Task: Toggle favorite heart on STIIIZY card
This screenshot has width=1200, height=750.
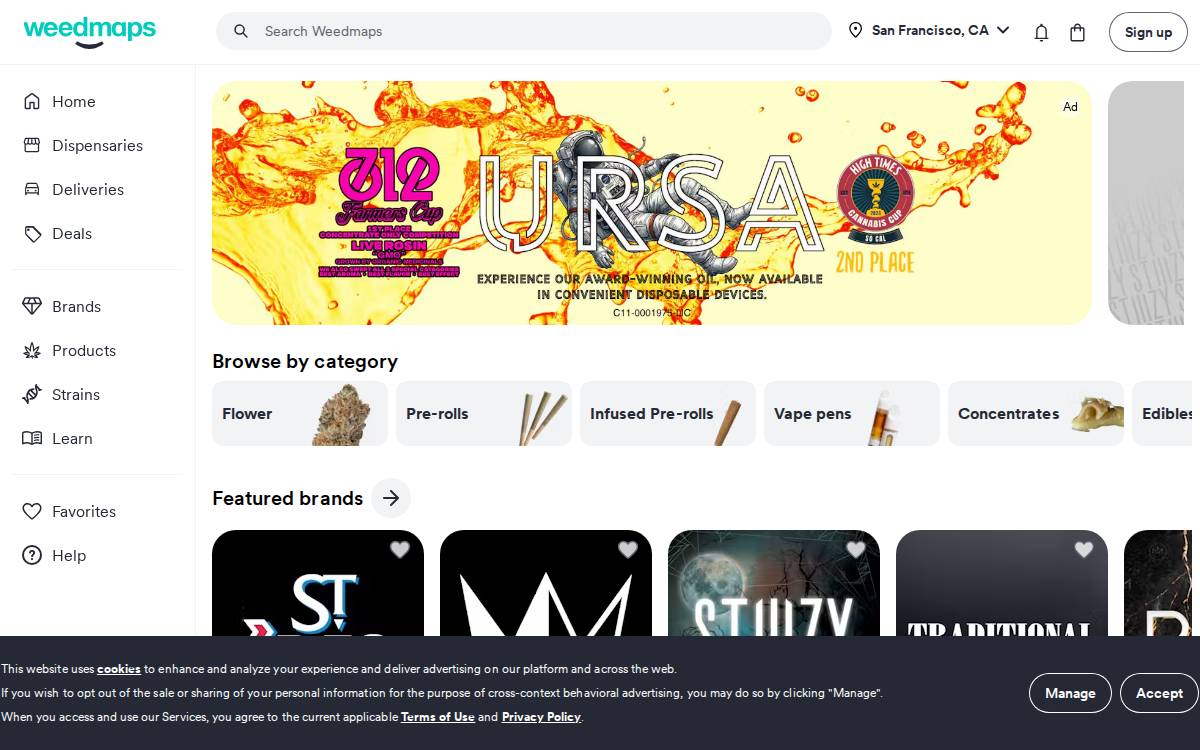Action: click(x=856, y=549)
